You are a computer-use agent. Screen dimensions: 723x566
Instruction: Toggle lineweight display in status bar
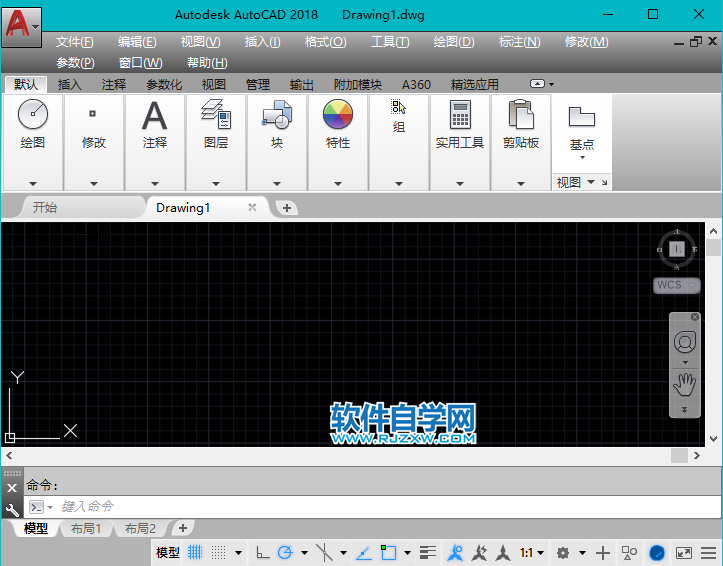428,552
